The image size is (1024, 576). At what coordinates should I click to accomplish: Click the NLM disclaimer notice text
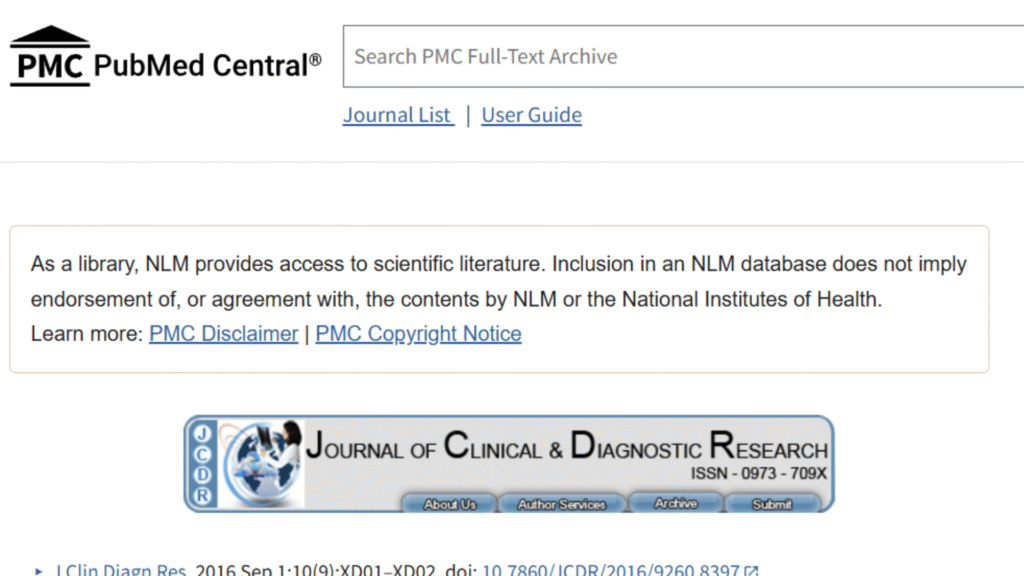tap(498, 281)
